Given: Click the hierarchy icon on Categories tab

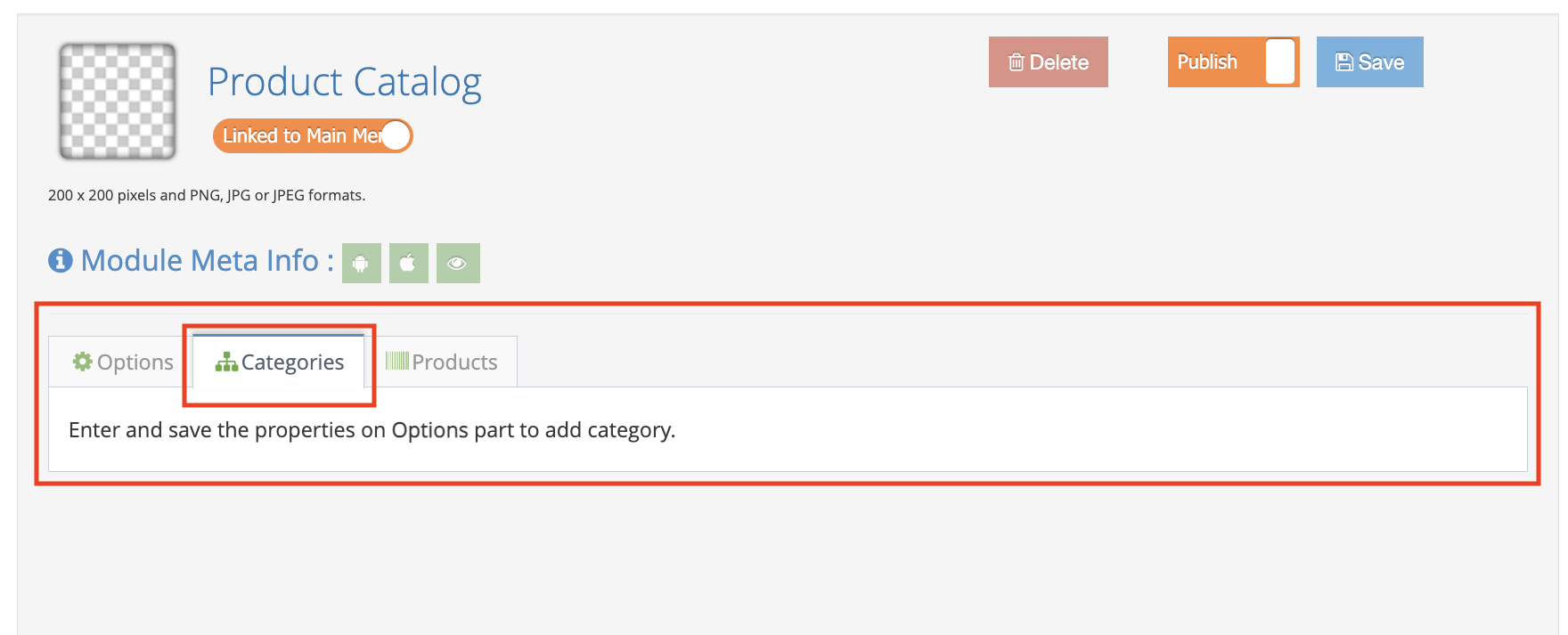Looking at the screenshot, I should [226, 362].
